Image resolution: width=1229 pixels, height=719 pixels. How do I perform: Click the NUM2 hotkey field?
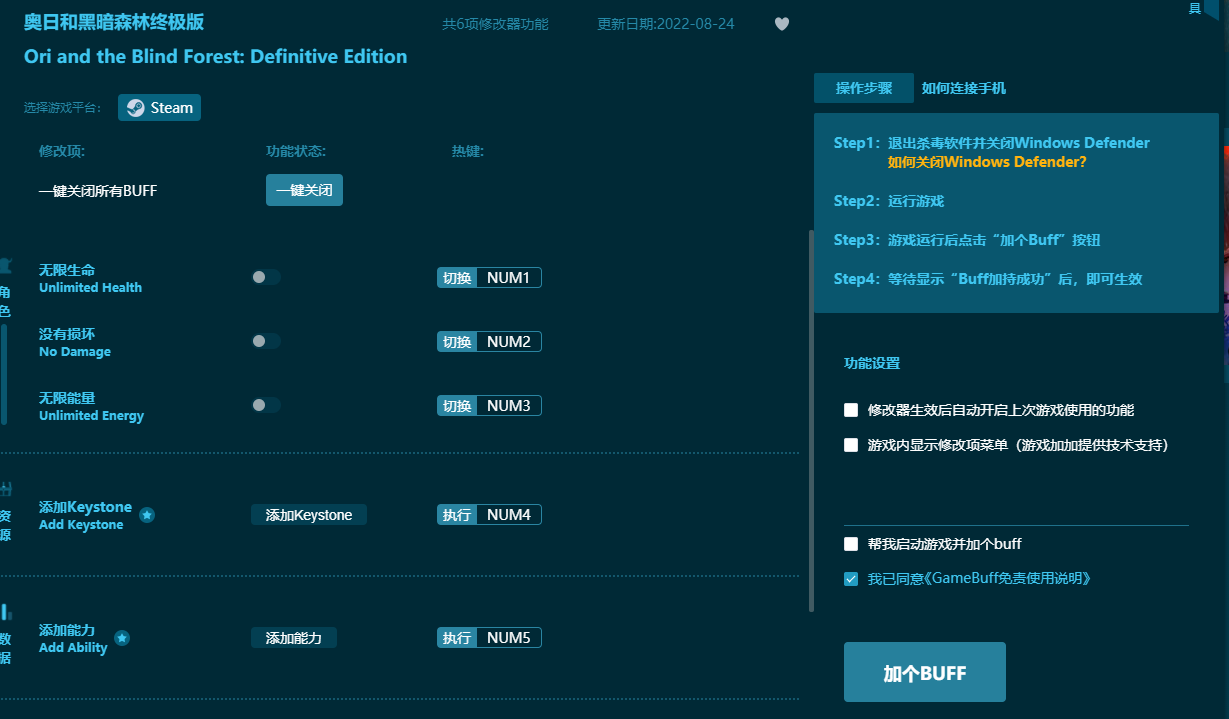tap(508, 342)
